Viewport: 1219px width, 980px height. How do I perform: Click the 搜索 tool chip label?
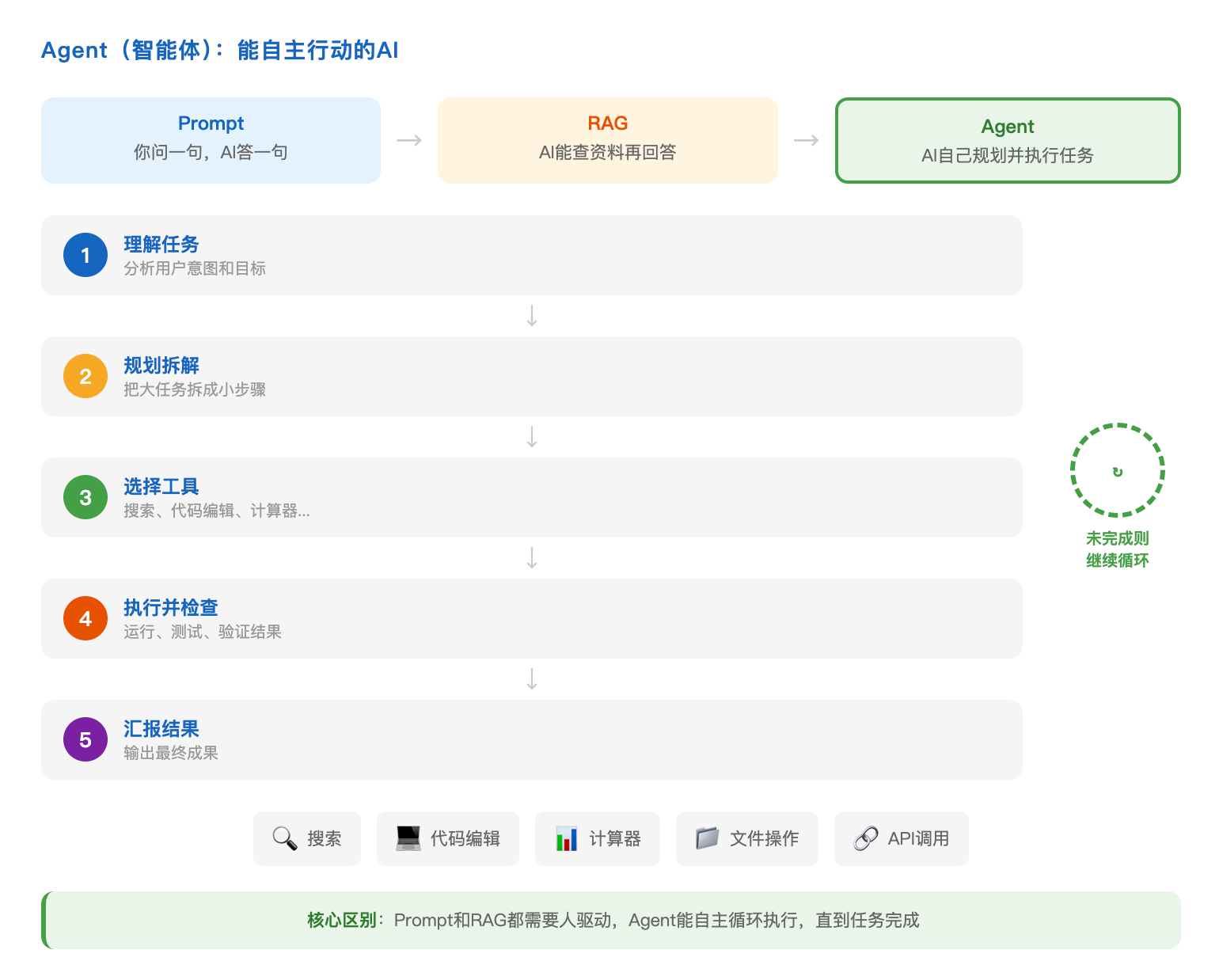tap(325, 838)
